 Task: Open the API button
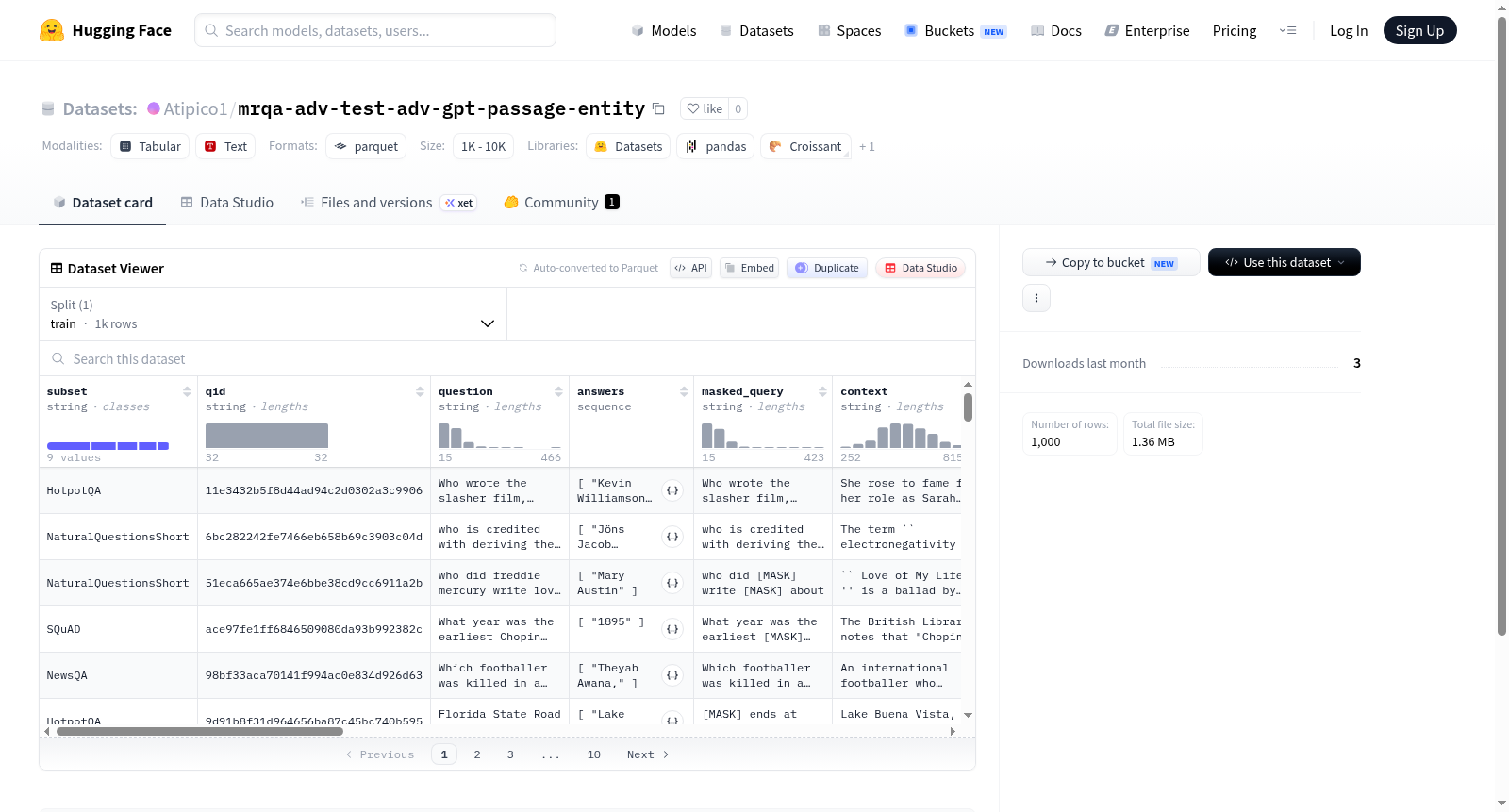tap(690, 268)
